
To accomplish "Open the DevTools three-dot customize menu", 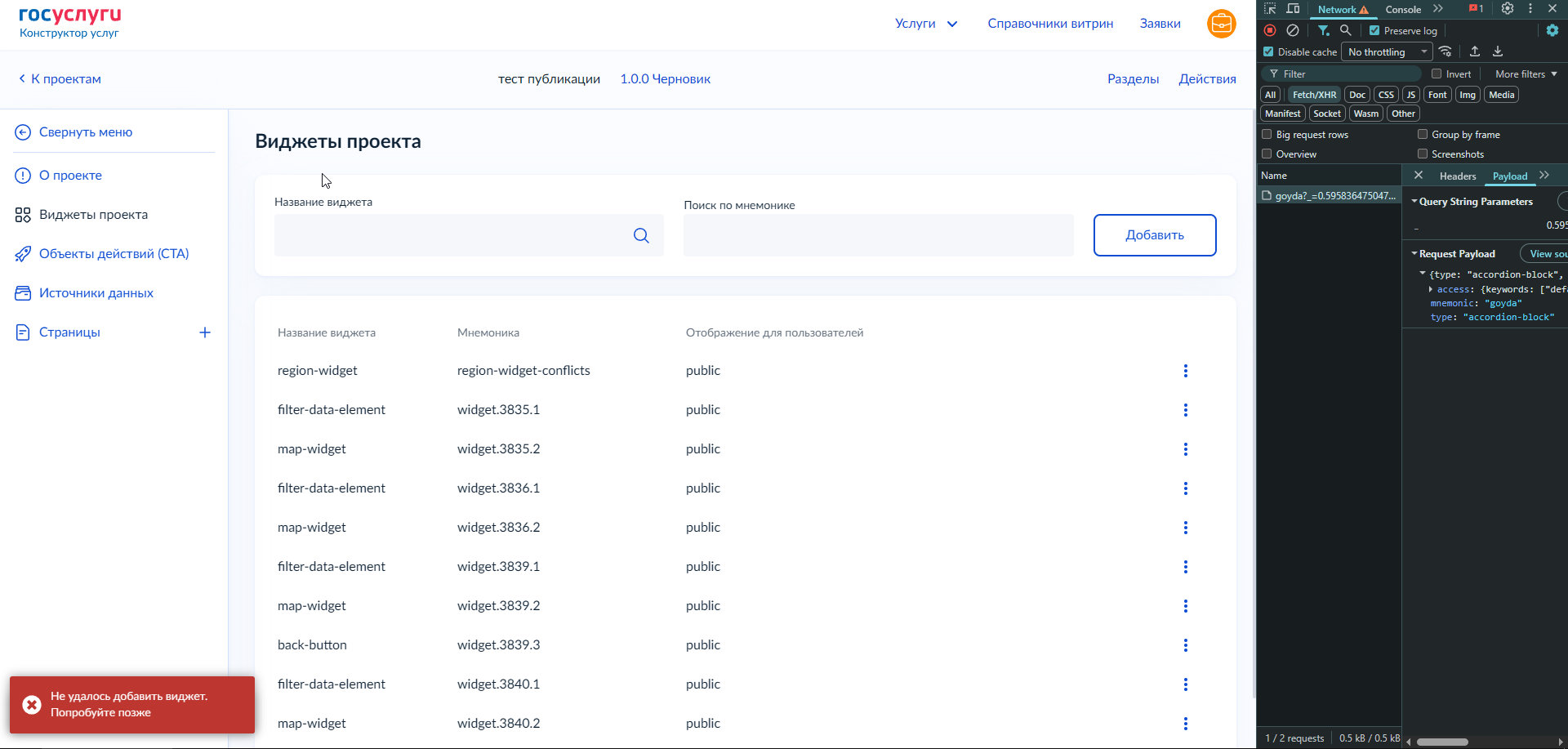I will (x=1530, y=9).
